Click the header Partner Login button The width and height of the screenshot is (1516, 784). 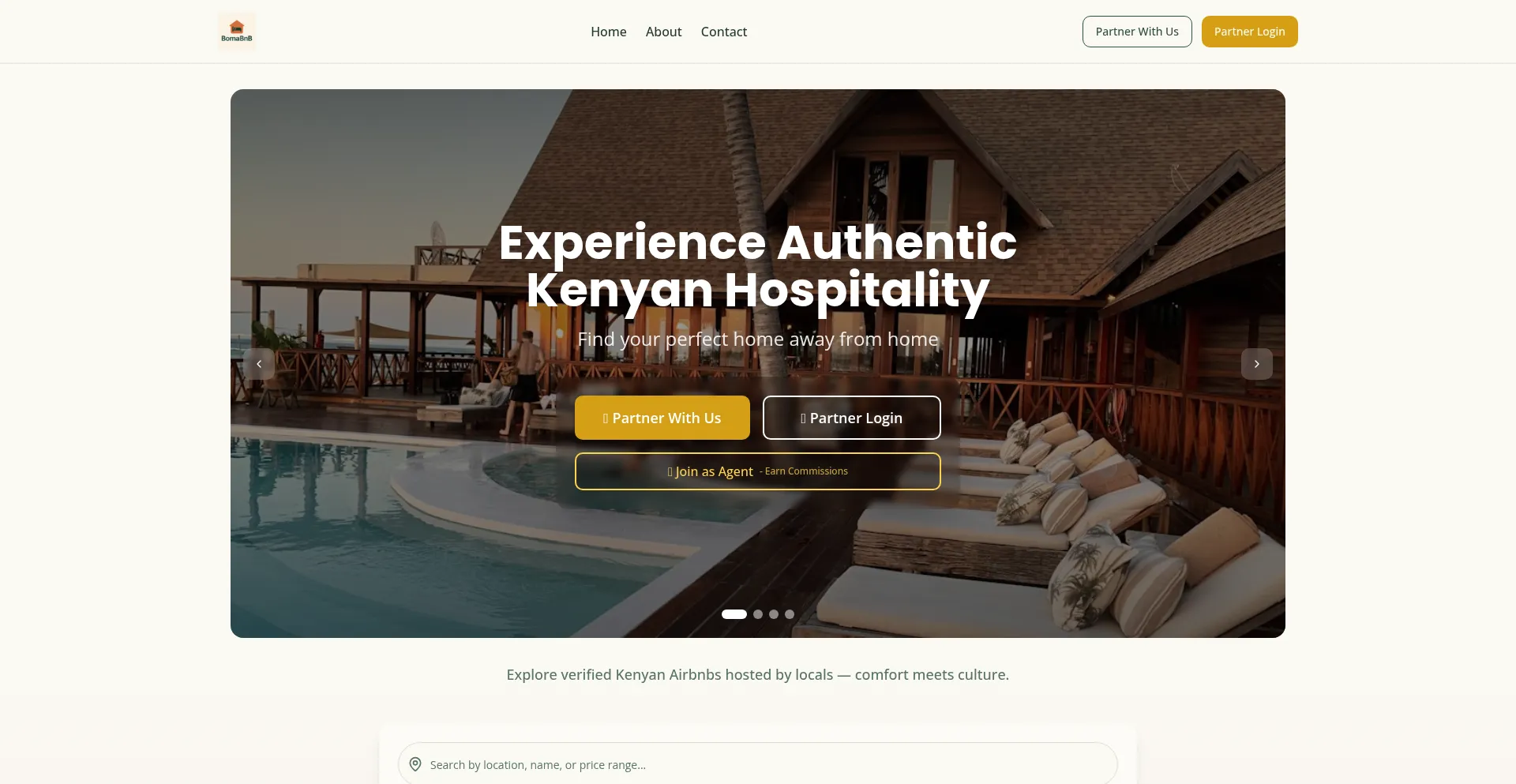coord(1250,32)
